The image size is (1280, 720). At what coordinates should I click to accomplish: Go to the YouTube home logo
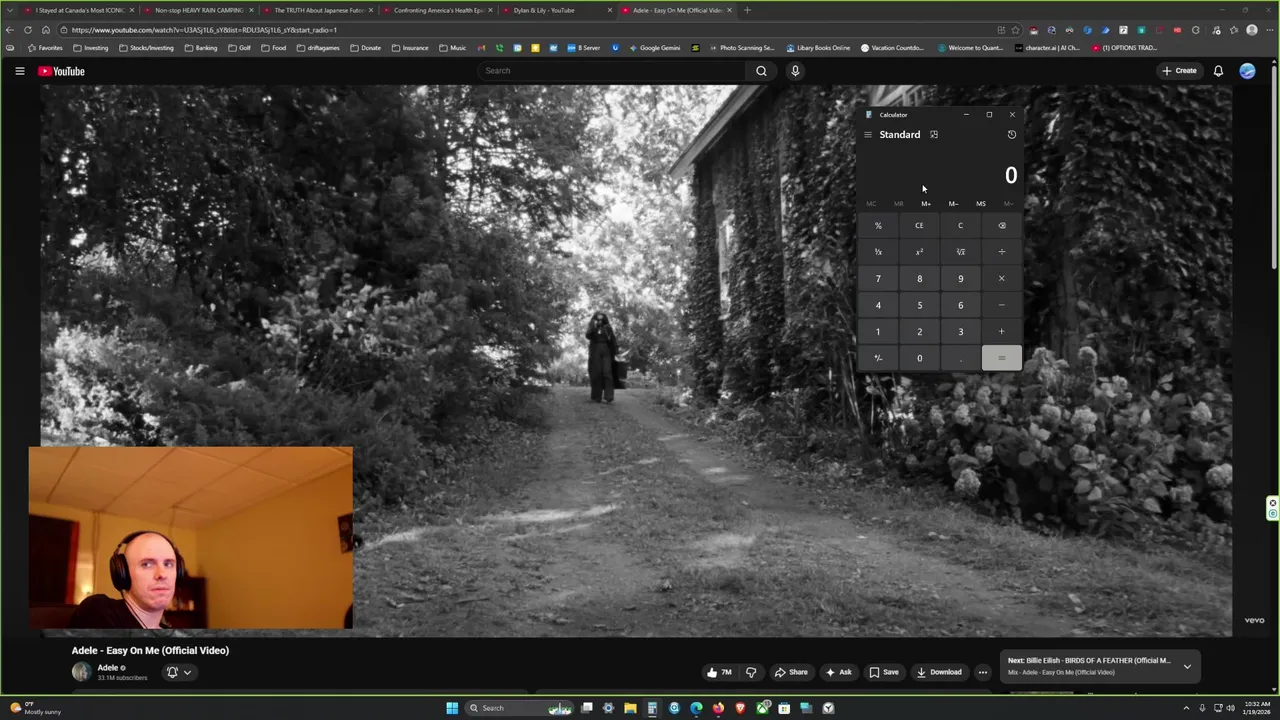coord(61,71)
